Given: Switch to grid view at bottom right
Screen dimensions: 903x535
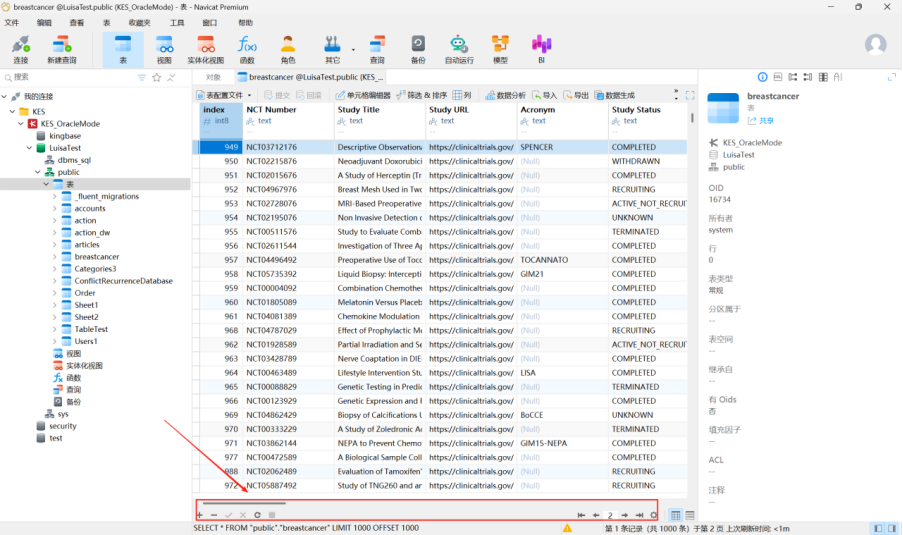Looking at the screenshot, I should (x=675, y=515).
